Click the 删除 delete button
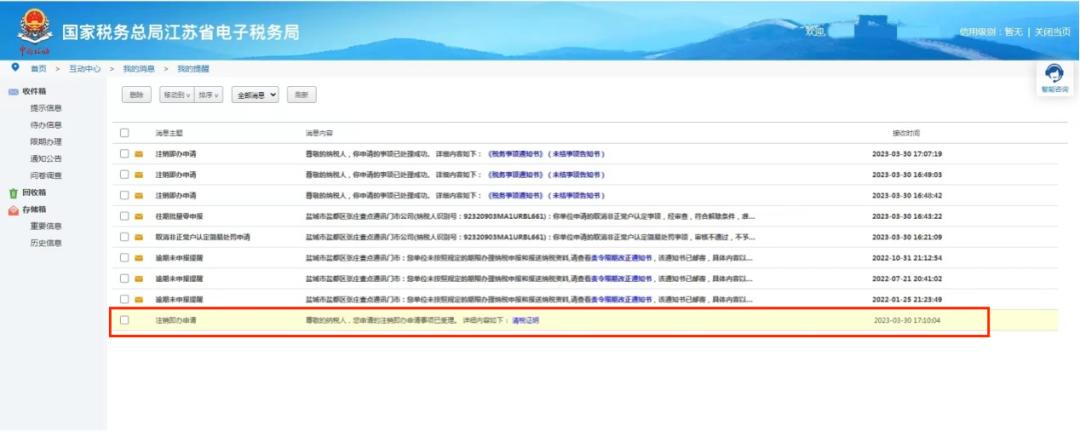The image size is (1080, 431). click(x=136, y=96)
